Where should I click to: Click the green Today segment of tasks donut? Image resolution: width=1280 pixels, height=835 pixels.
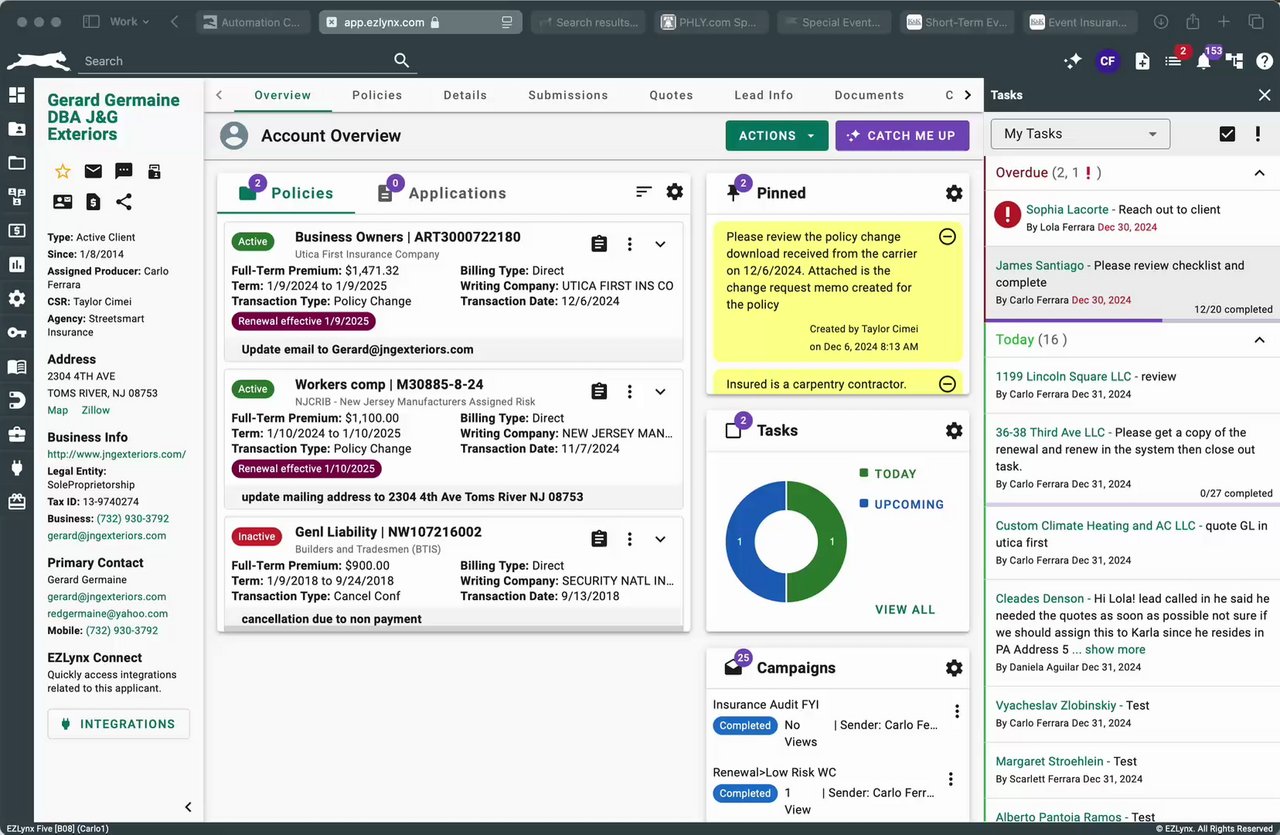click(x=832, y=542)
